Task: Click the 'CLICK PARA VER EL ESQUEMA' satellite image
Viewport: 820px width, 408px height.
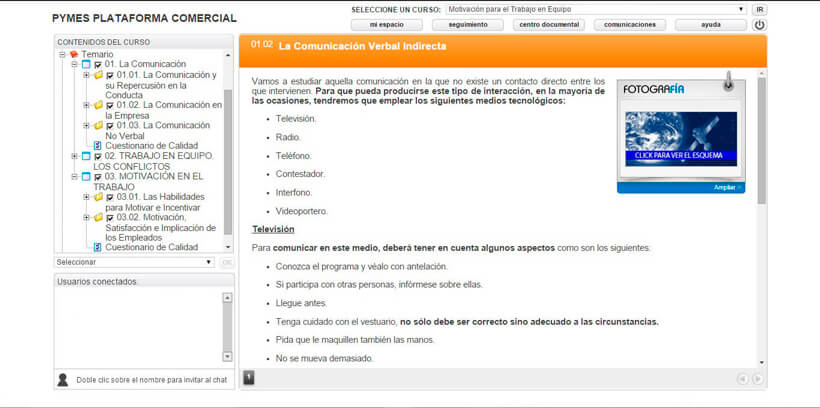Action: pyautogui.click(x=681, y=139)
